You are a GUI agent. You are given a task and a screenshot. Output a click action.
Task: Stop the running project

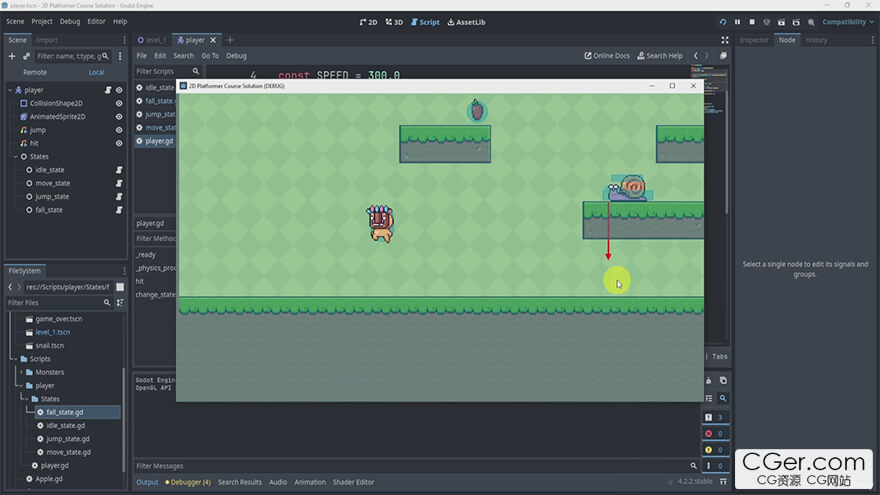coord(752,22)
